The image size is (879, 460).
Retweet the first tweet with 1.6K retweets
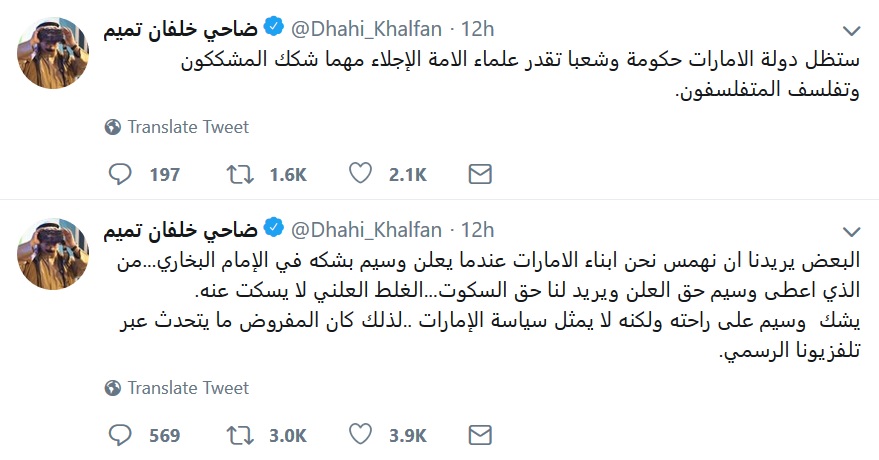tap(240, 174)
